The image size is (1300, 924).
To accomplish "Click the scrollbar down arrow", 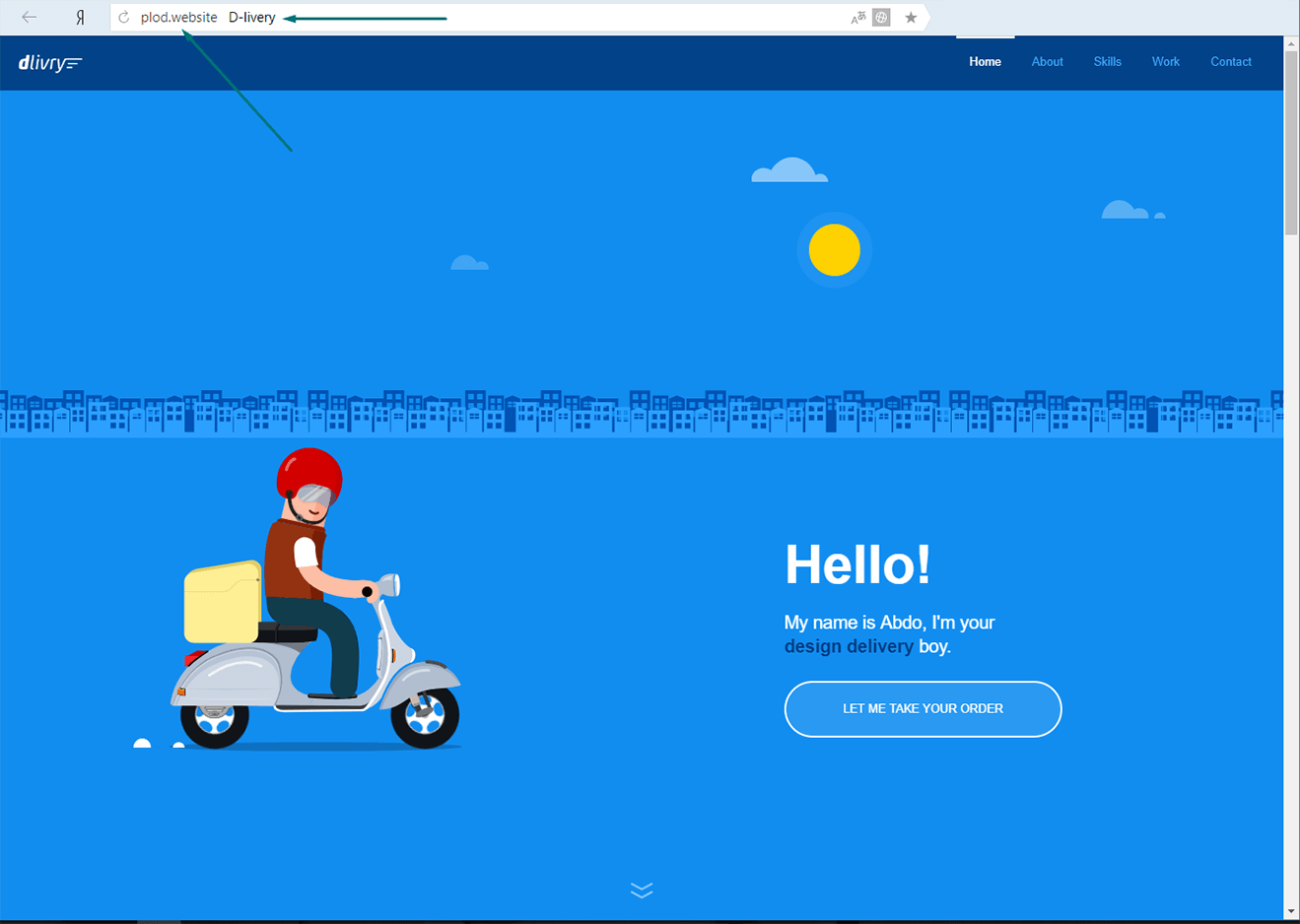I will [1291, 911].
